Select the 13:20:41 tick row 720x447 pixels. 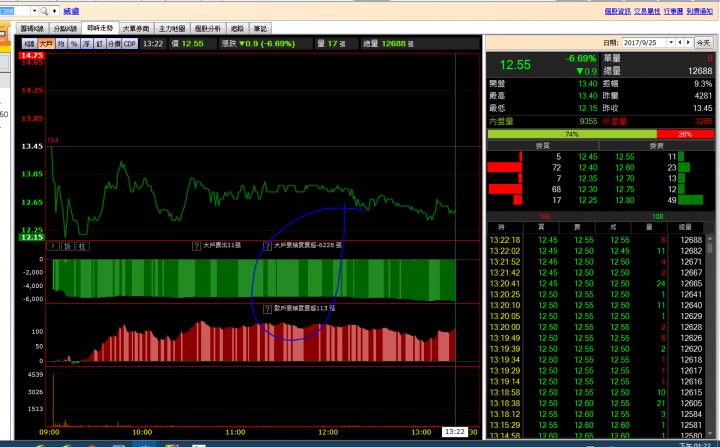(x=596, y=283)
